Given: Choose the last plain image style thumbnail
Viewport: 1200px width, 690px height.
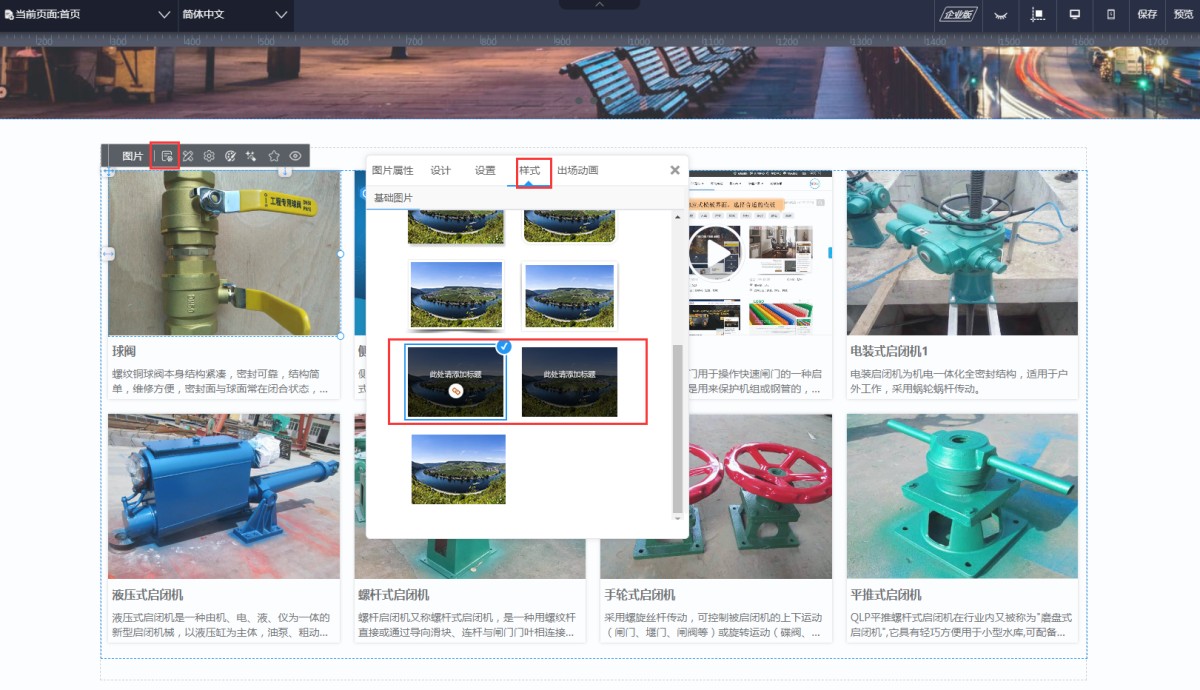Looking at the screenshot, I should (458, 469).
